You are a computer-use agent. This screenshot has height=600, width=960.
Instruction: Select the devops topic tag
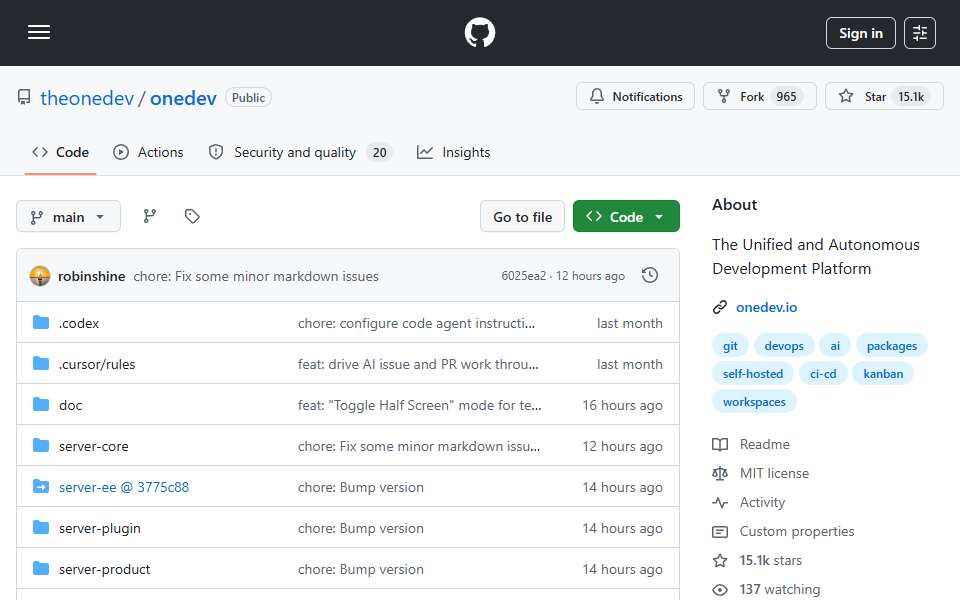coord(784,346)
